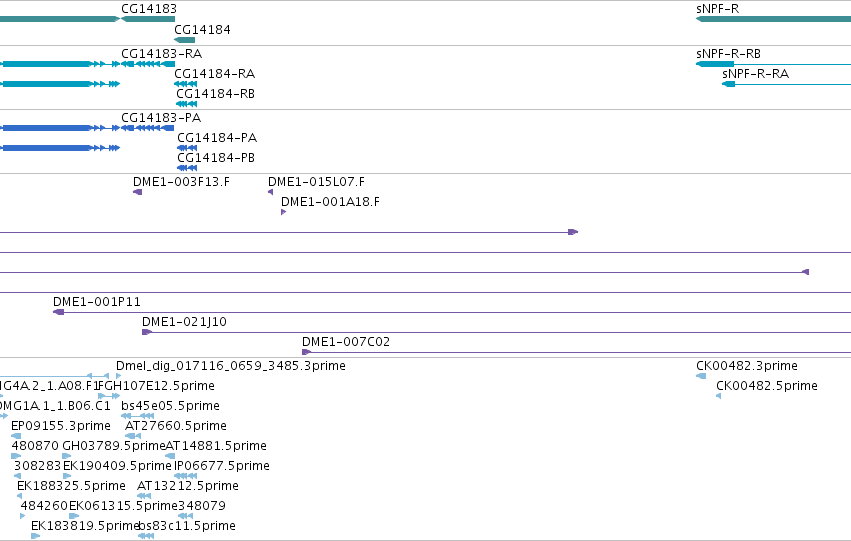Select the DME1-007C02 clone start arrow
The height and width of the screenshot is (541, 851).
(307, 352)
